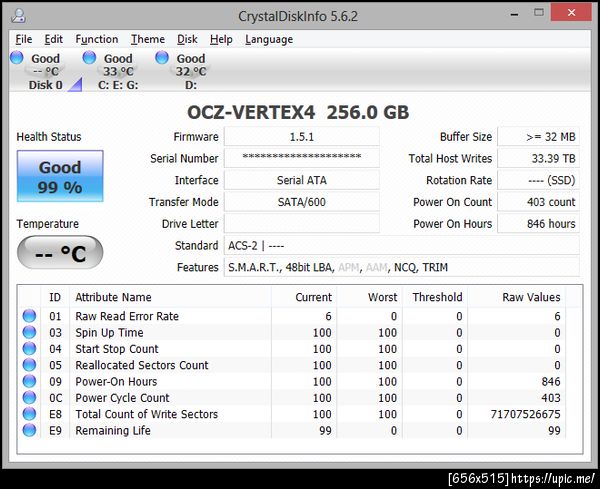Select the Reallocated Sectors Count attribute name

pyautogui.click(x=142, y=365)
